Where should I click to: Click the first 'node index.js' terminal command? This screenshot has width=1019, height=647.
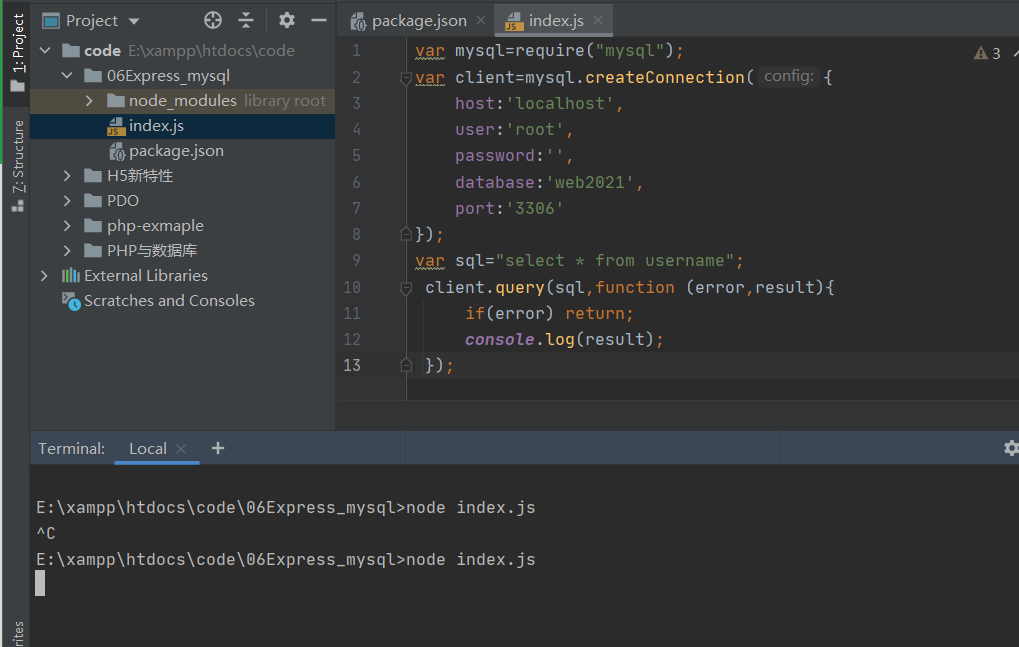[x=471, y=507]
